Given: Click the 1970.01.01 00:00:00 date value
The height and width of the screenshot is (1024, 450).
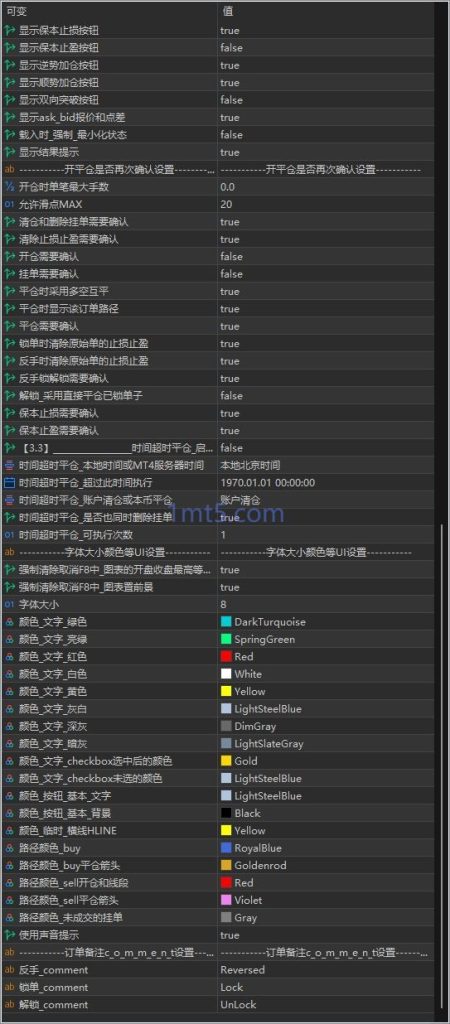Looking at the screenshot, I should 268,483.
